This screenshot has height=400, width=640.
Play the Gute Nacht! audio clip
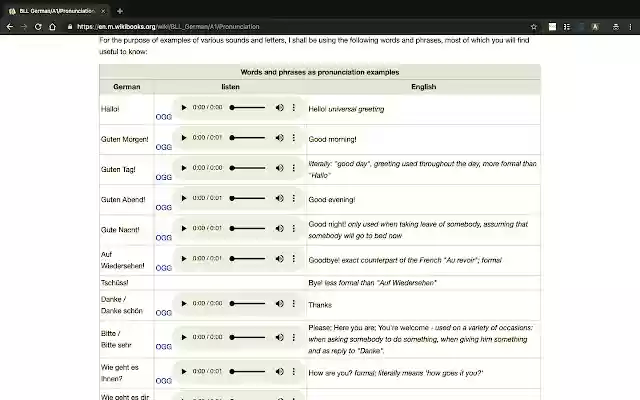pos(184,228)
